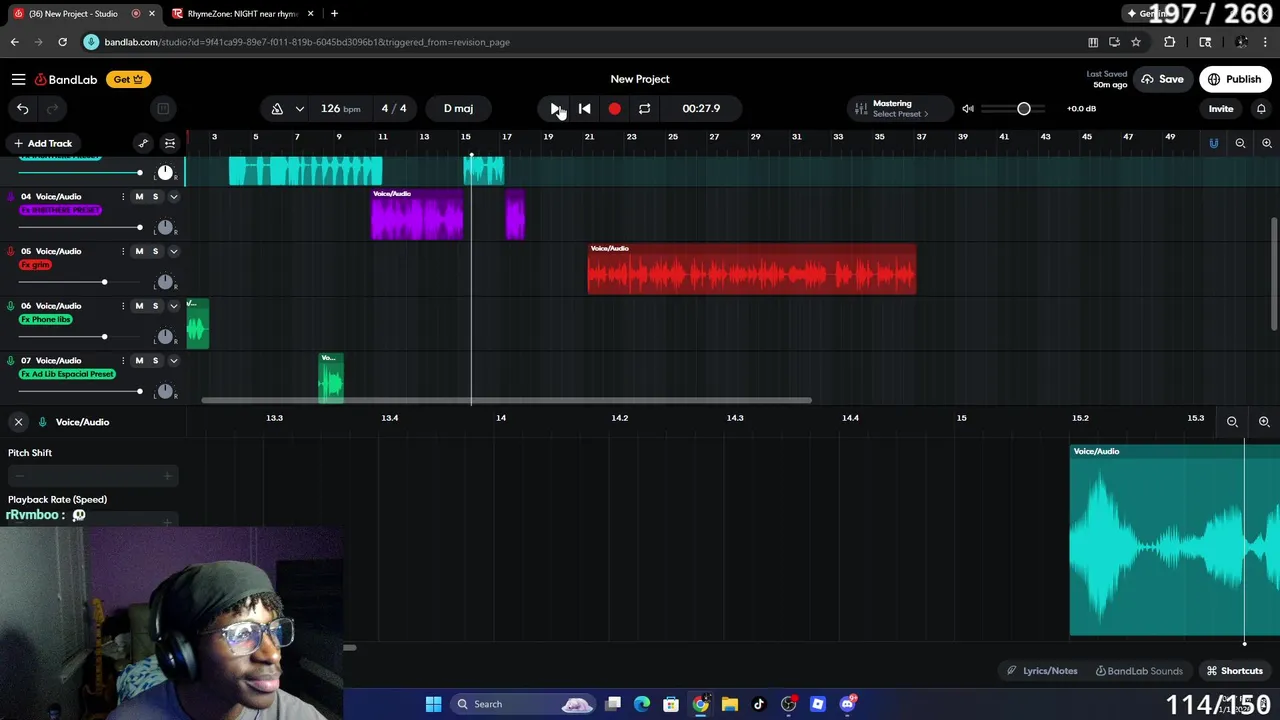Add a new track
The width and height of the screenshot is (1280, 720).
pos(42,143)
